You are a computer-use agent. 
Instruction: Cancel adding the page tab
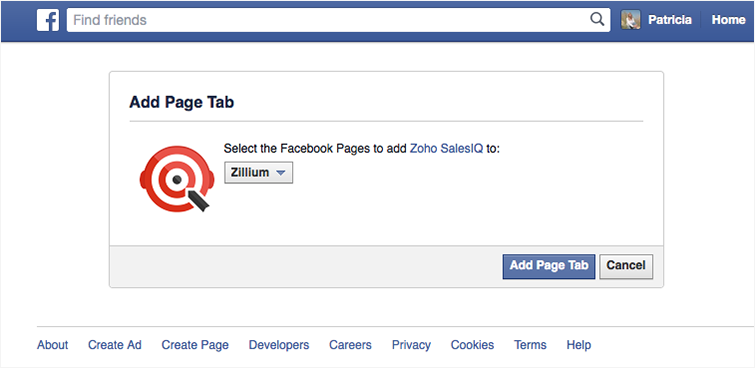626,266
